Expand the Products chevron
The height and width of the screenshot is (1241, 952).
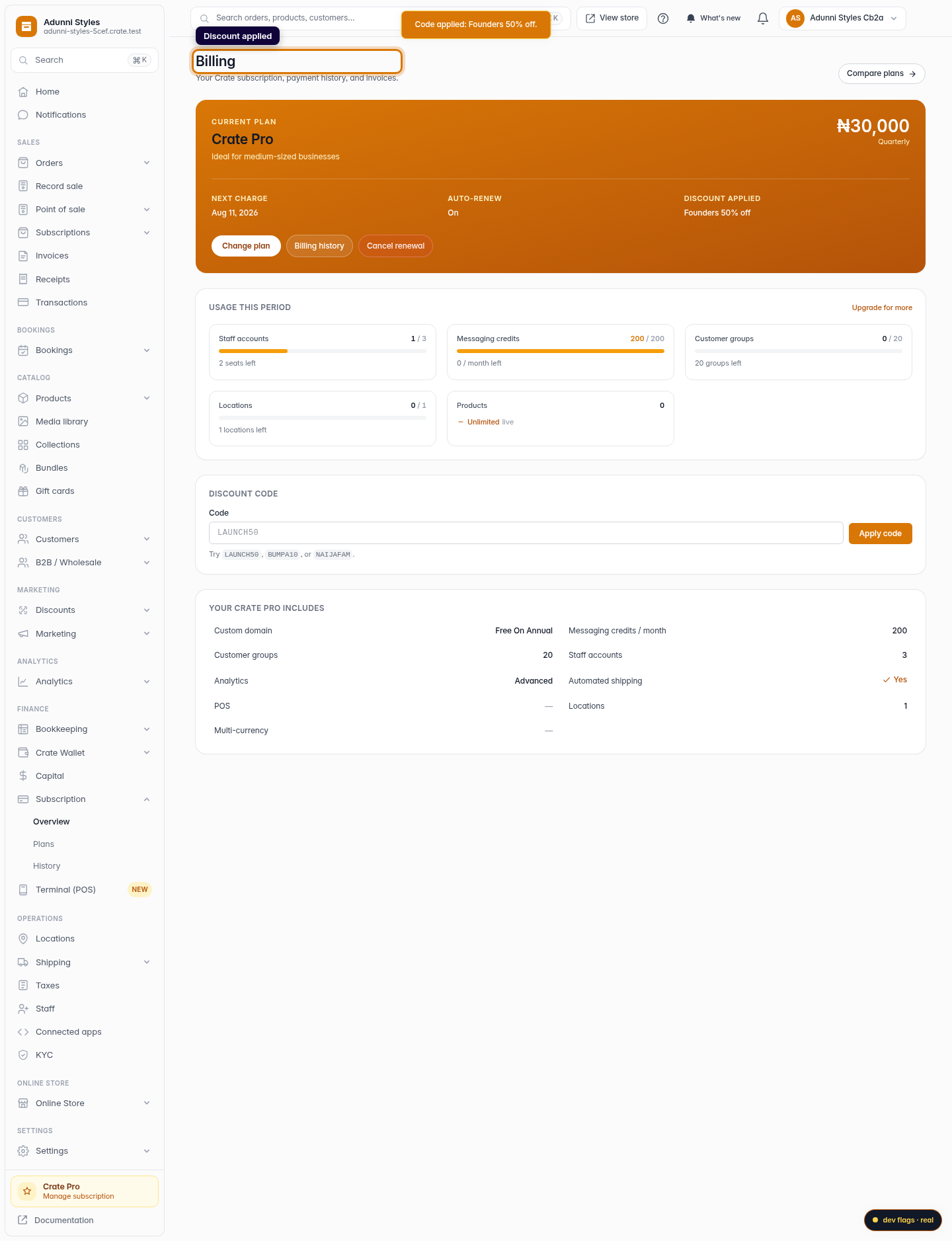(x=147, y=399)
